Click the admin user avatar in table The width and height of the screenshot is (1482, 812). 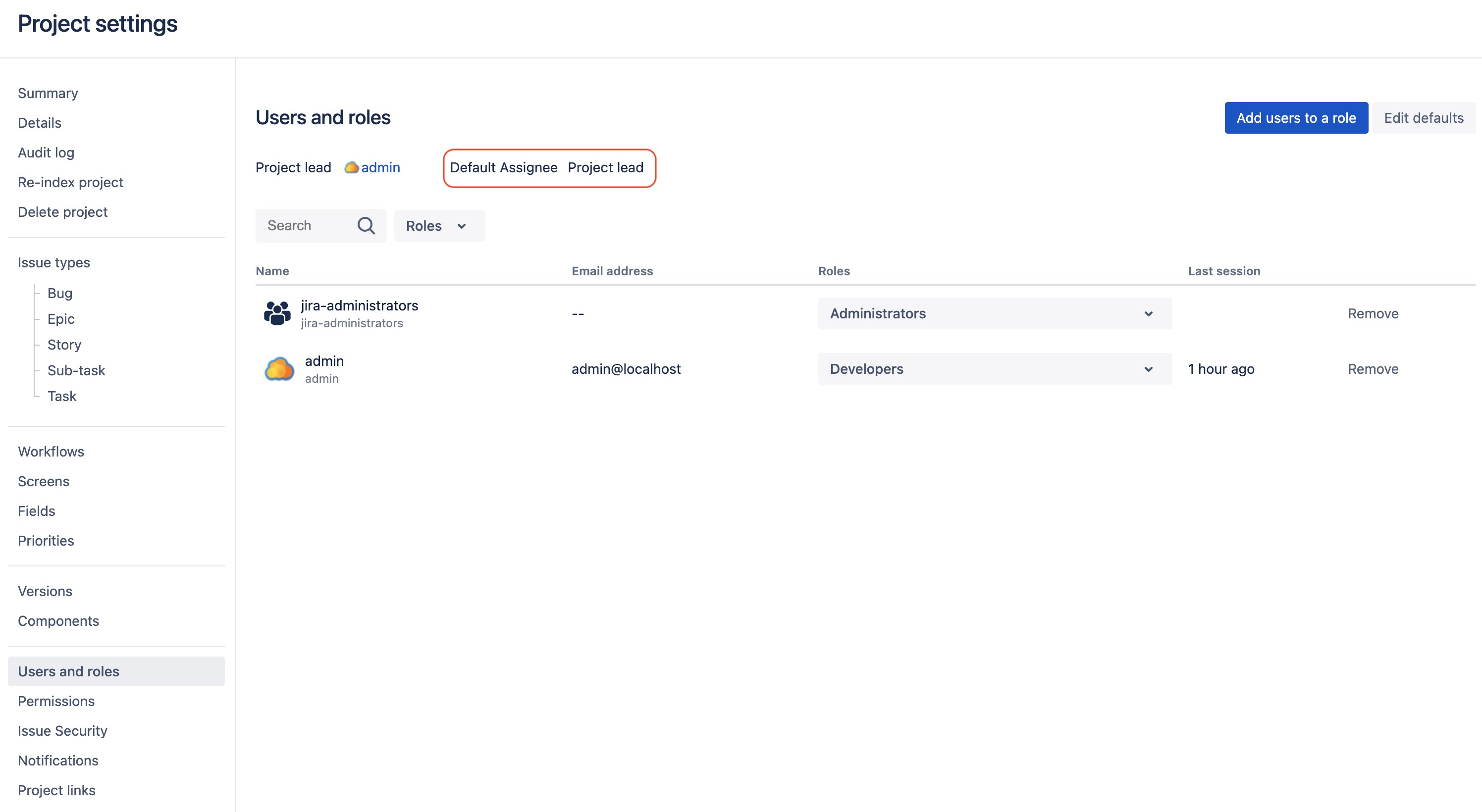tap(279, 369)
